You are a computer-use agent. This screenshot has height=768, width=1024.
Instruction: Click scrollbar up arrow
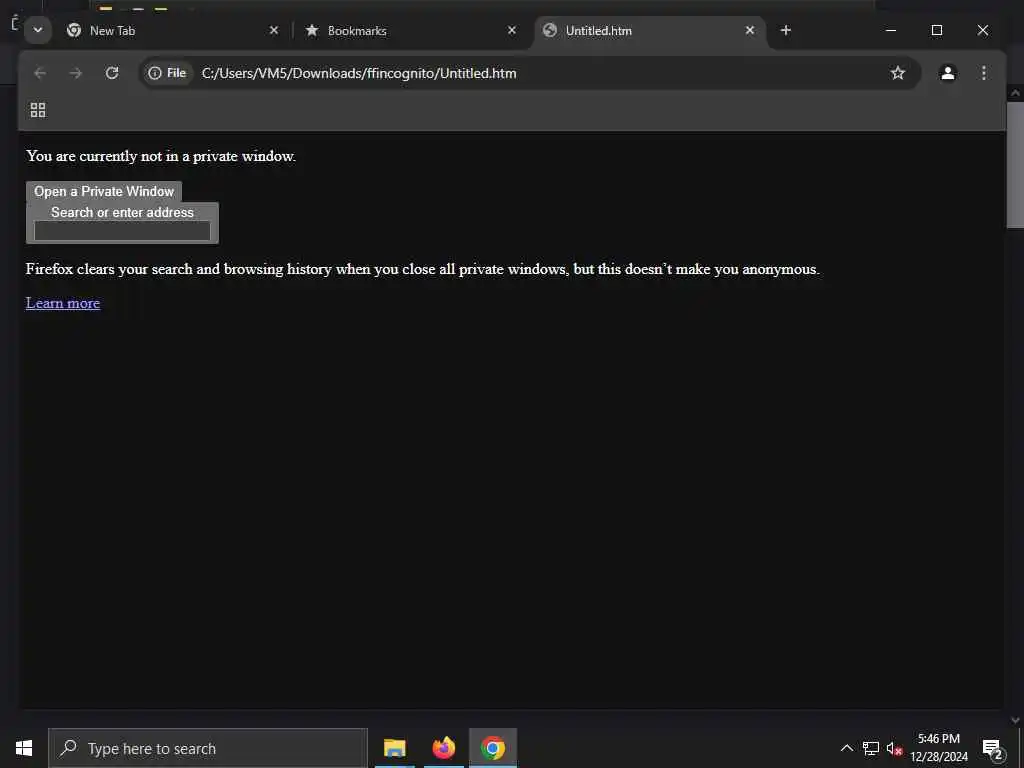pos(1015,93)
